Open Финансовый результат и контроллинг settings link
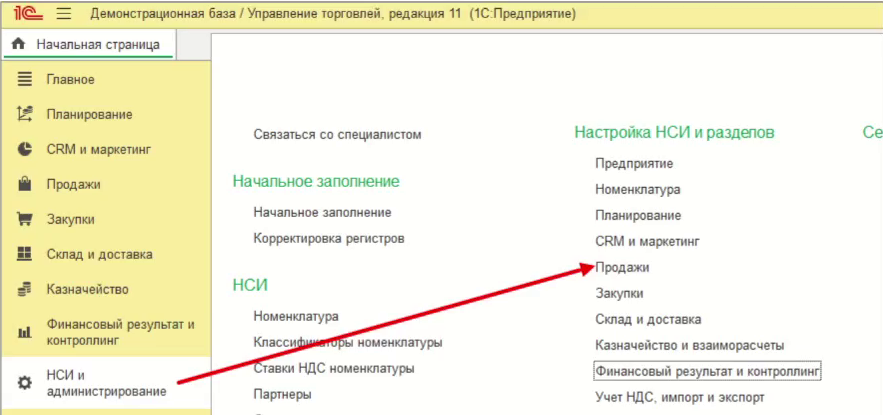Screen dimensions: 883x415 [x=708, y=371]
